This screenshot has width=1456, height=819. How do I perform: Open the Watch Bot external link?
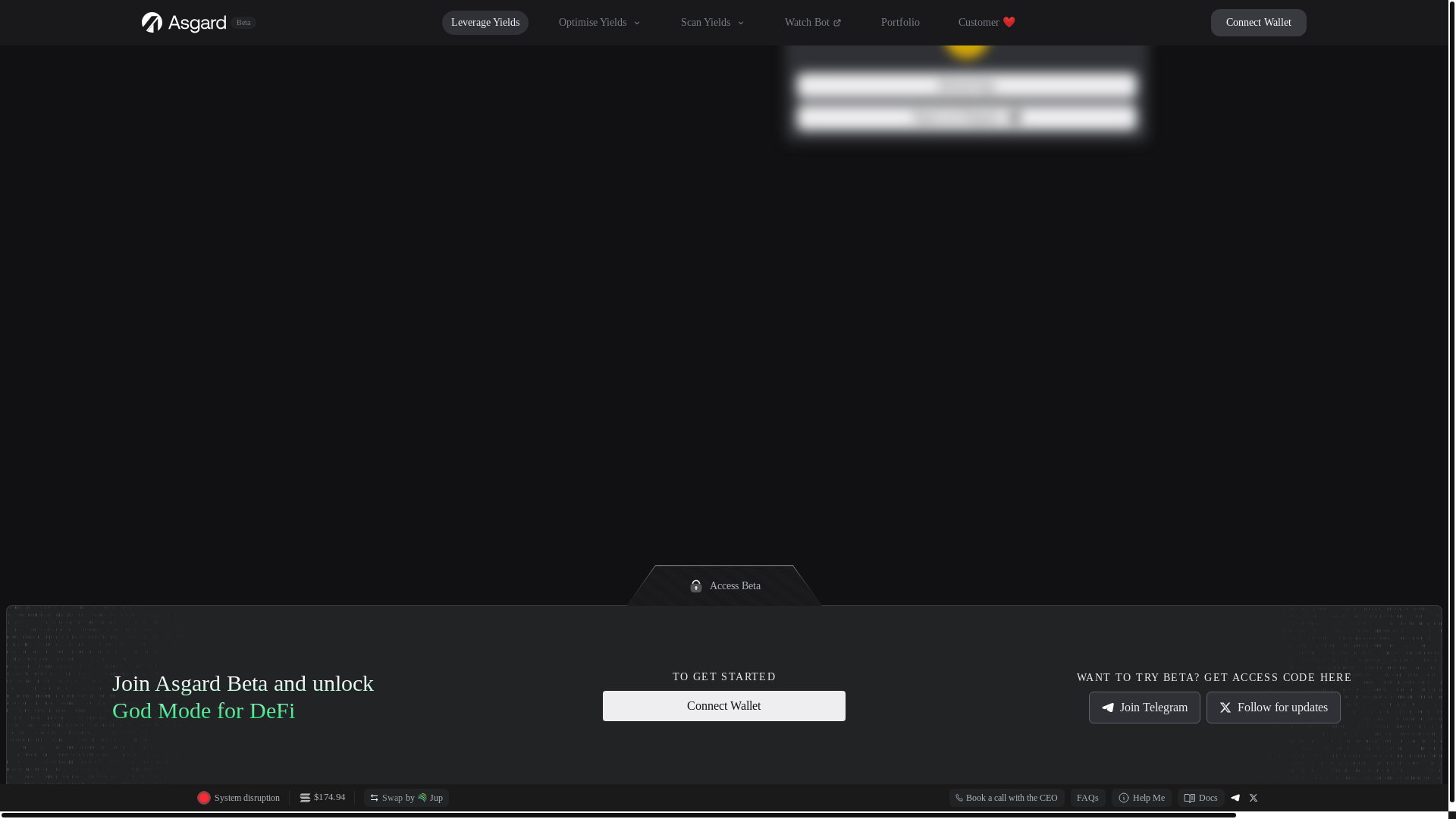(x=813, y=23)
